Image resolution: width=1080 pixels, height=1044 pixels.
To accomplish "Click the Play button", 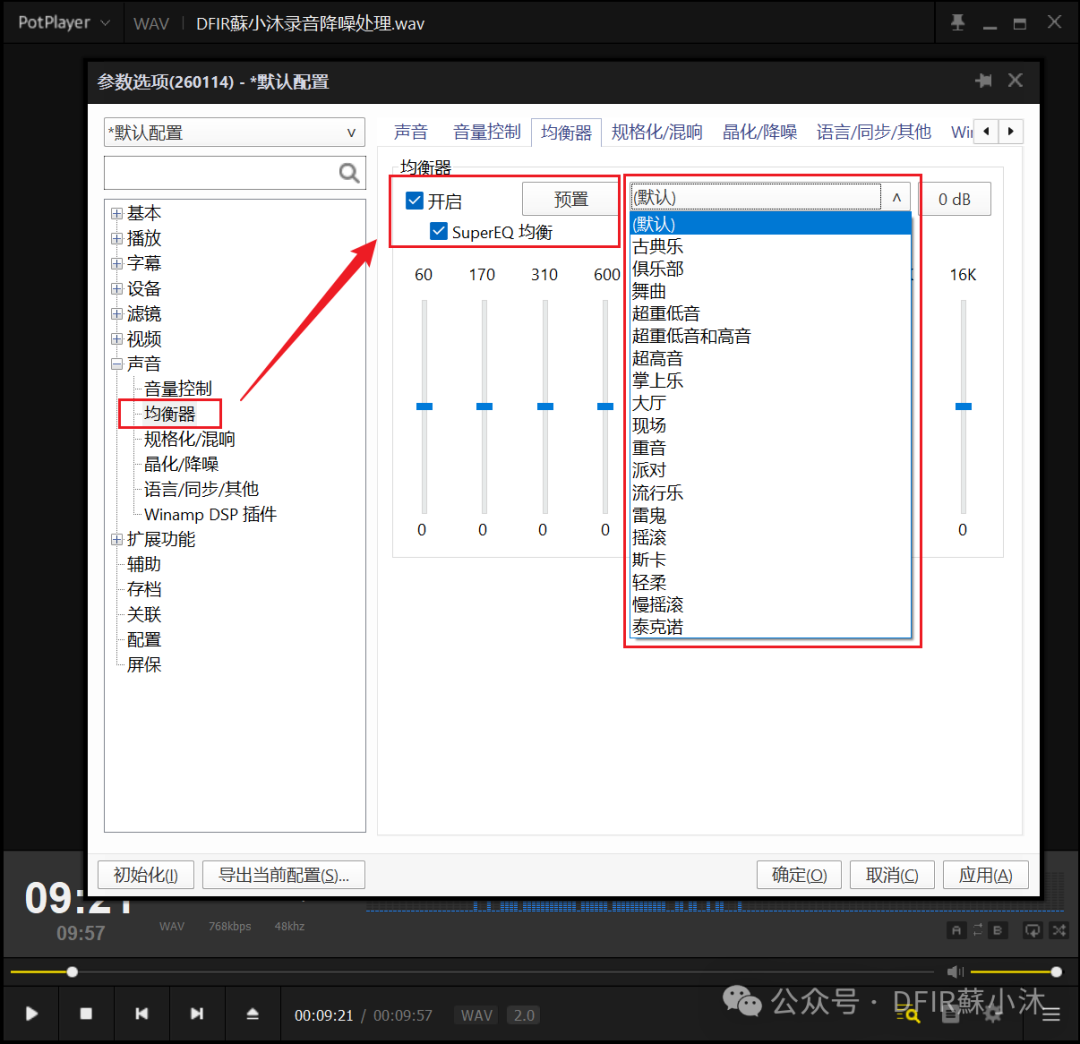I will point(30,1014).
